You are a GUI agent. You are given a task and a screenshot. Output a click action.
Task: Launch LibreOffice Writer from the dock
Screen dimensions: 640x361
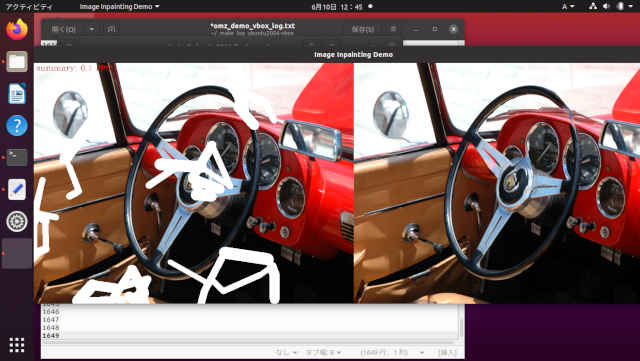[17, 94]
